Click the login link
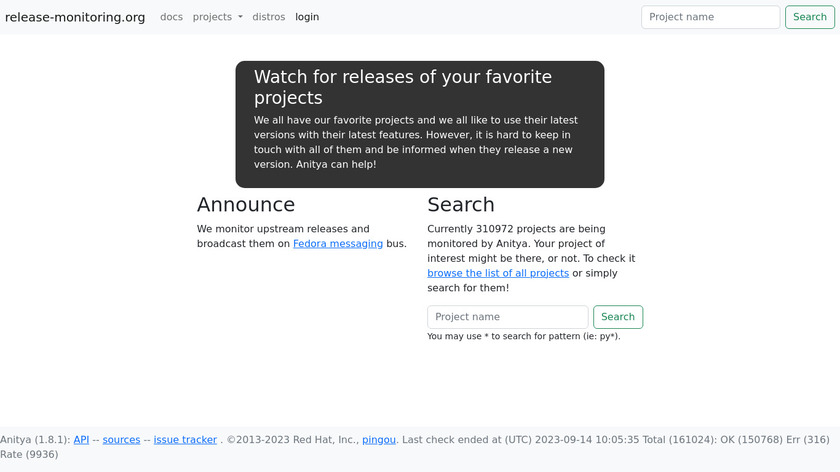This screenshot has width=840, height=472. [307, 17]
